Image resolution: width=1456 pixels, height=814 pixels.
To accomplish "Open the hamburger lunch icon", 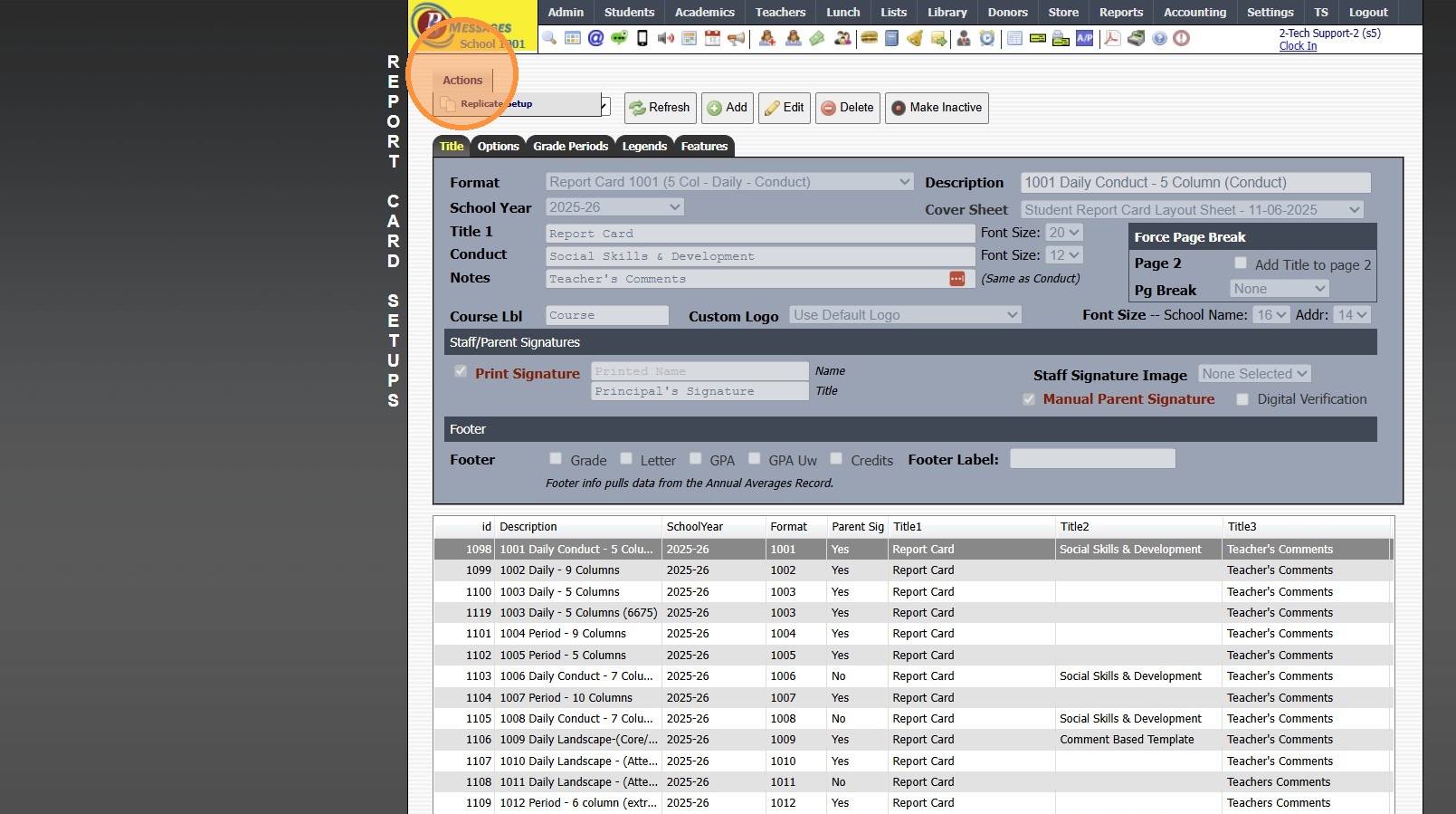I will pos(869,38).
